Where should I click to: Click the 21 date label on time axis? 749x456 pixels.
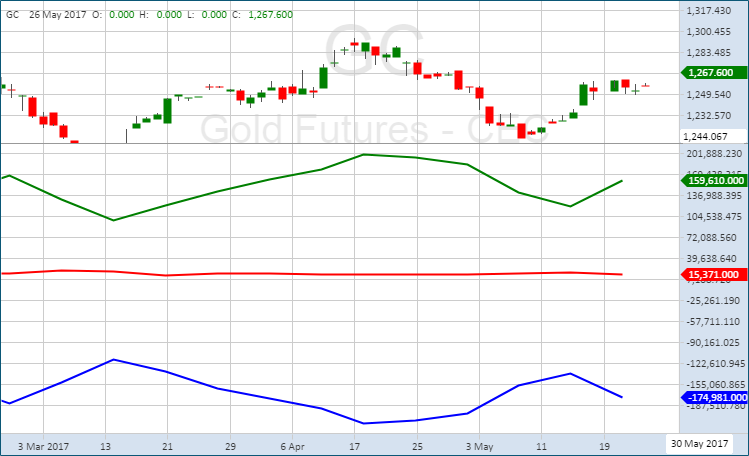(167, 446)
